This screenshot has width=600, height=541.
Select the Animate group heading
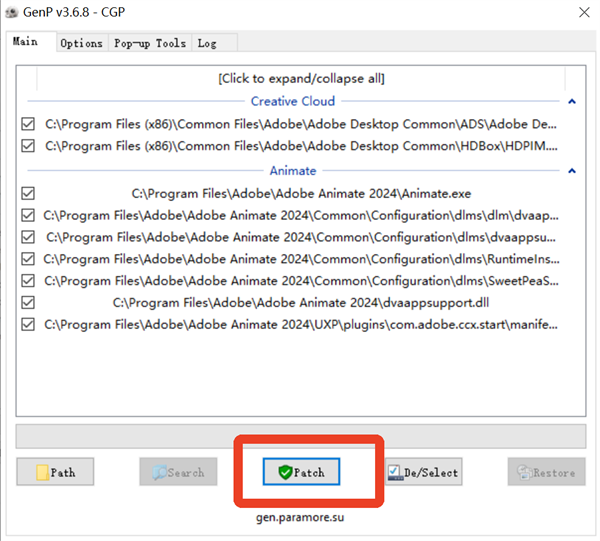click(293, 171)
